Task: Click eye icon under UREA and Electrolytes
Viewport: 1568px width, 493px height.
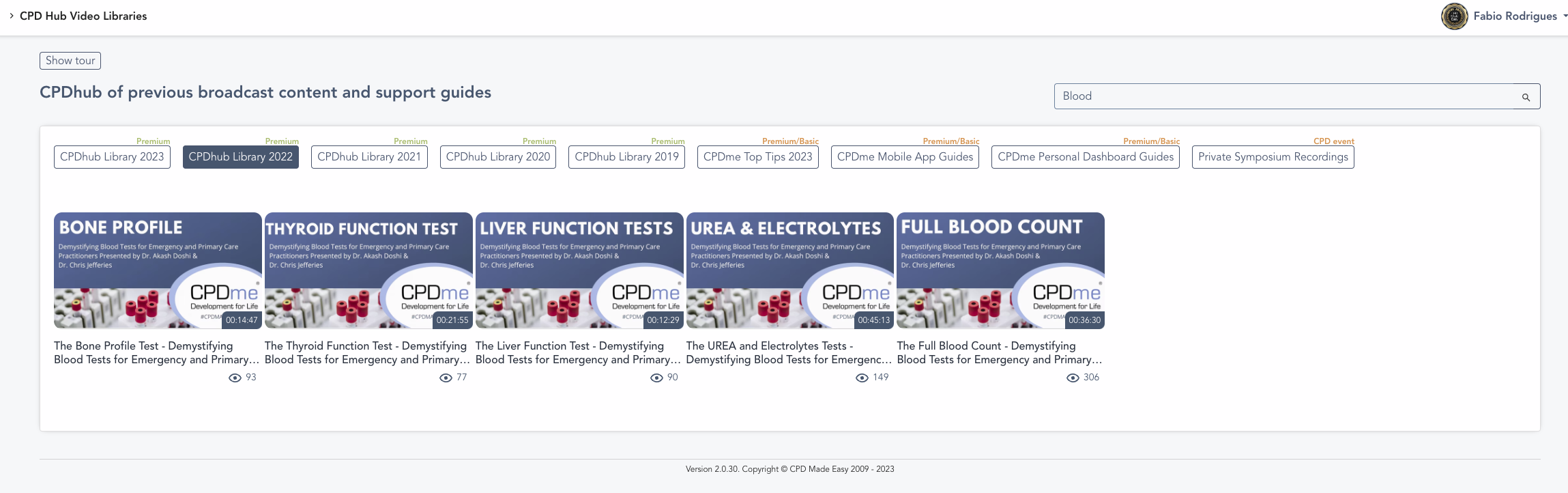Action: pyautogui.click(x=862, y=378)
